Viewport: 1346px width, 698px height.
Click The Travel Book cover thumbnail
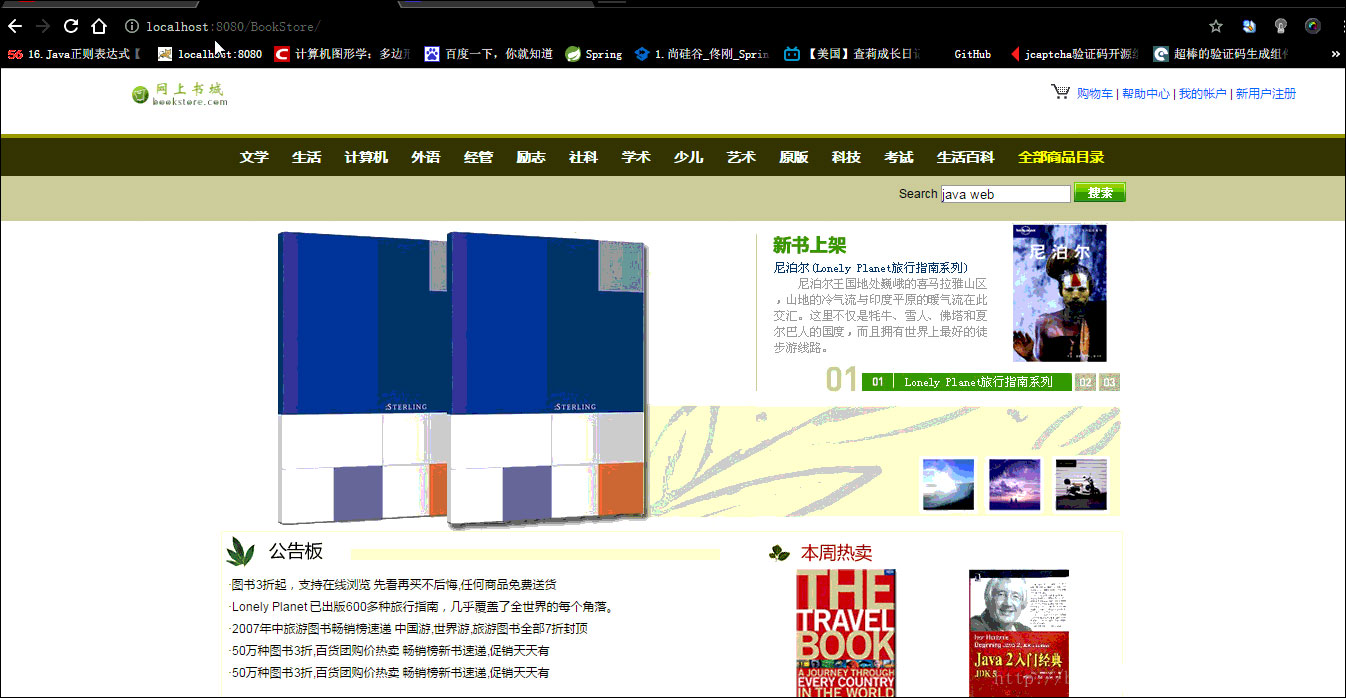(x=846, y=632)
